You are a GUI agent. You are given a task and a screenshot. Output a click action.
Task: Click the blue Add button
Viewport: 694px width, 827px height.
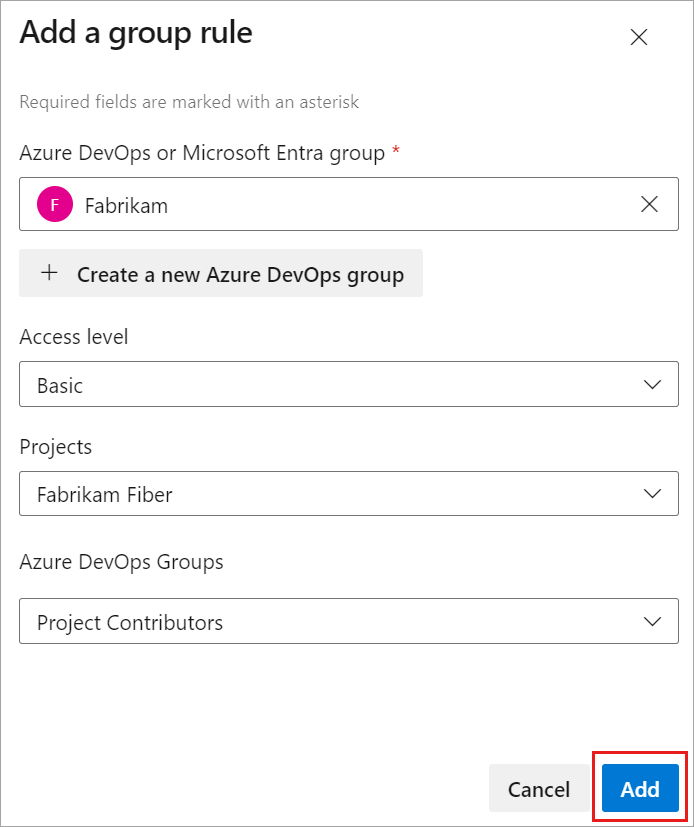click(640, 789)
